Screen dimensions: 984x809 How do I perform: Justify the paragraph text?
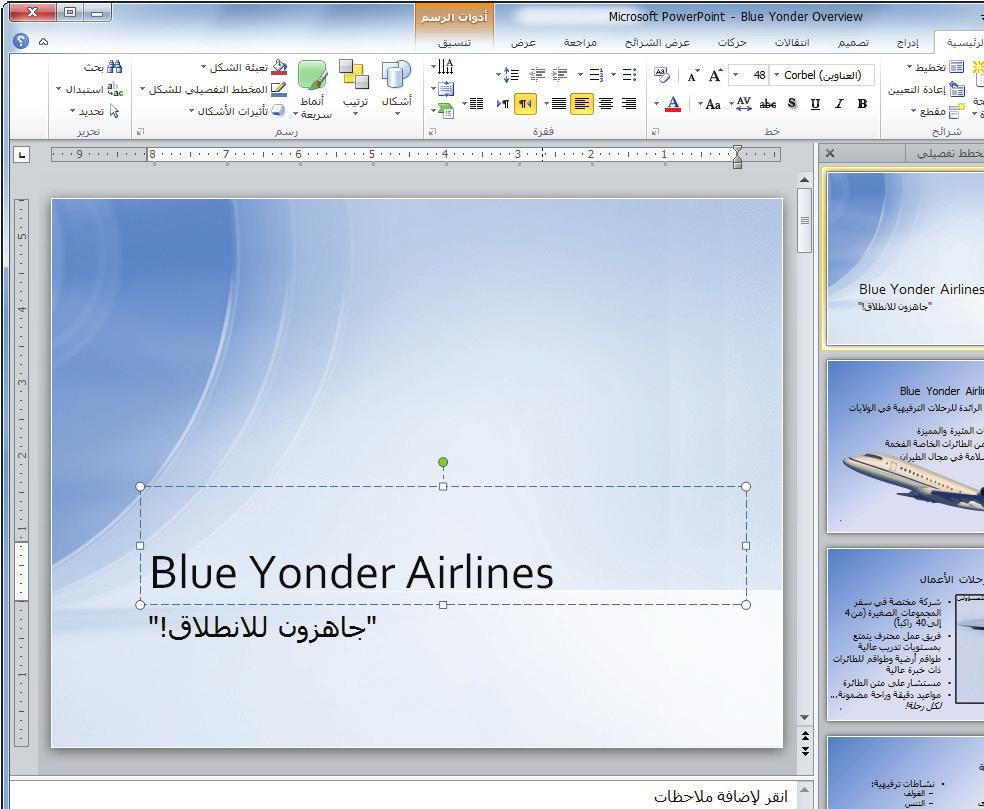[x=559, y=104]
